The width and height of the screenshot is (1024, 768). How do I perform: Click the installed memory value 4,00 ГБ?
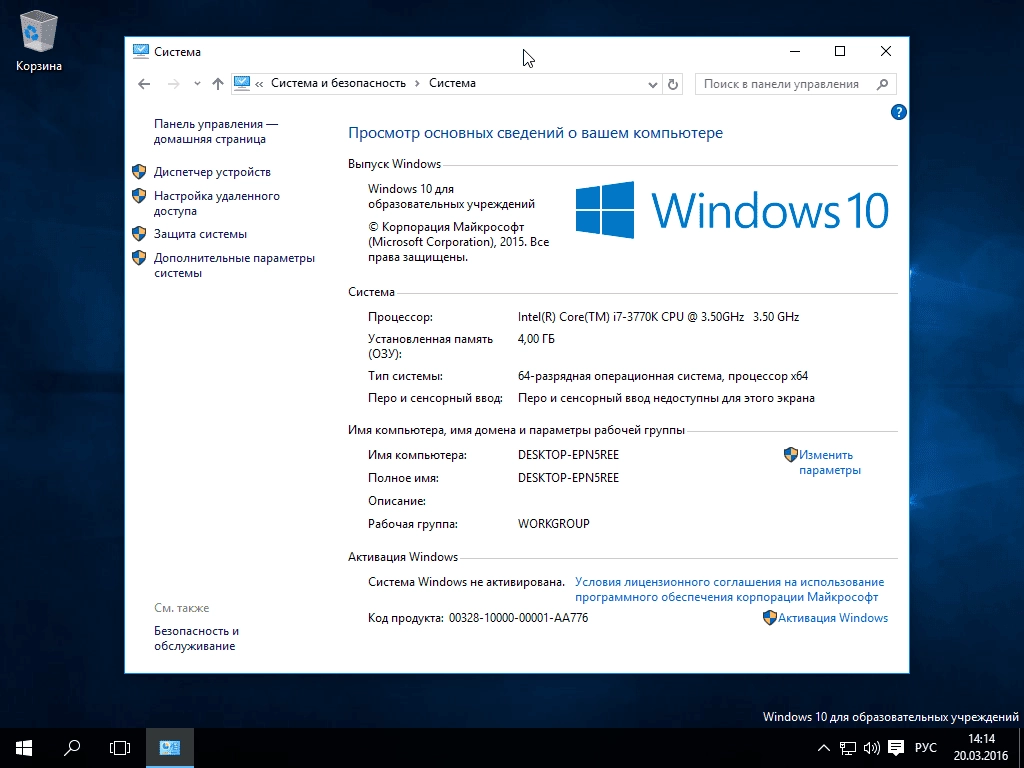click(536, 338)
